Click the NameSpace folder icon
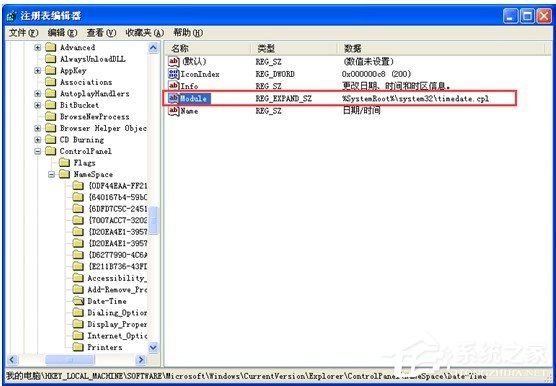 pyautogui.click(x=65, y=174)
